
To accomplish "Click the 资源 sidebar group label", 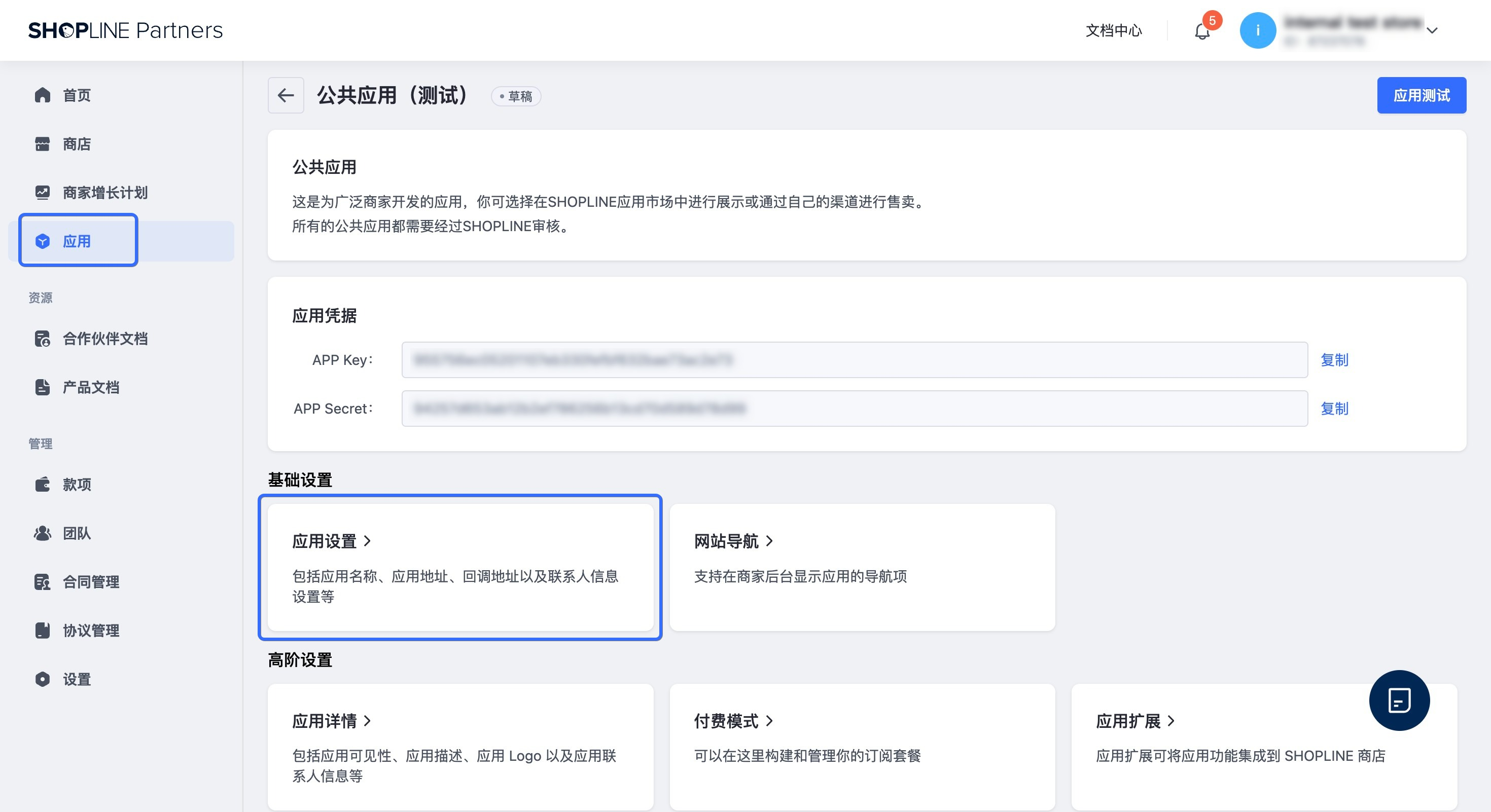I will click(41, 297).
